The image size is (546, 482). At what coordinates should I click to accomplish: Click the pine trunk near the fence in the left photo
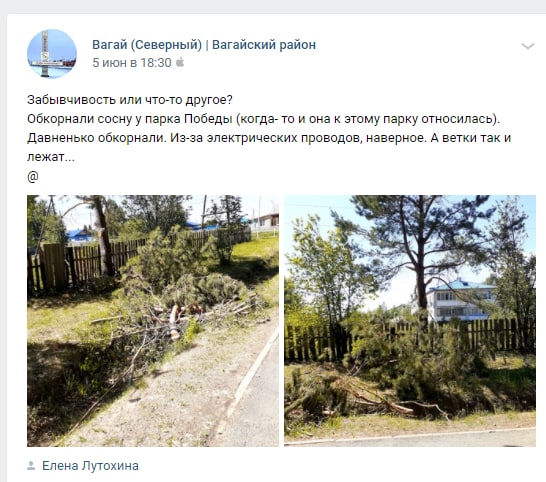click(103, 237)
